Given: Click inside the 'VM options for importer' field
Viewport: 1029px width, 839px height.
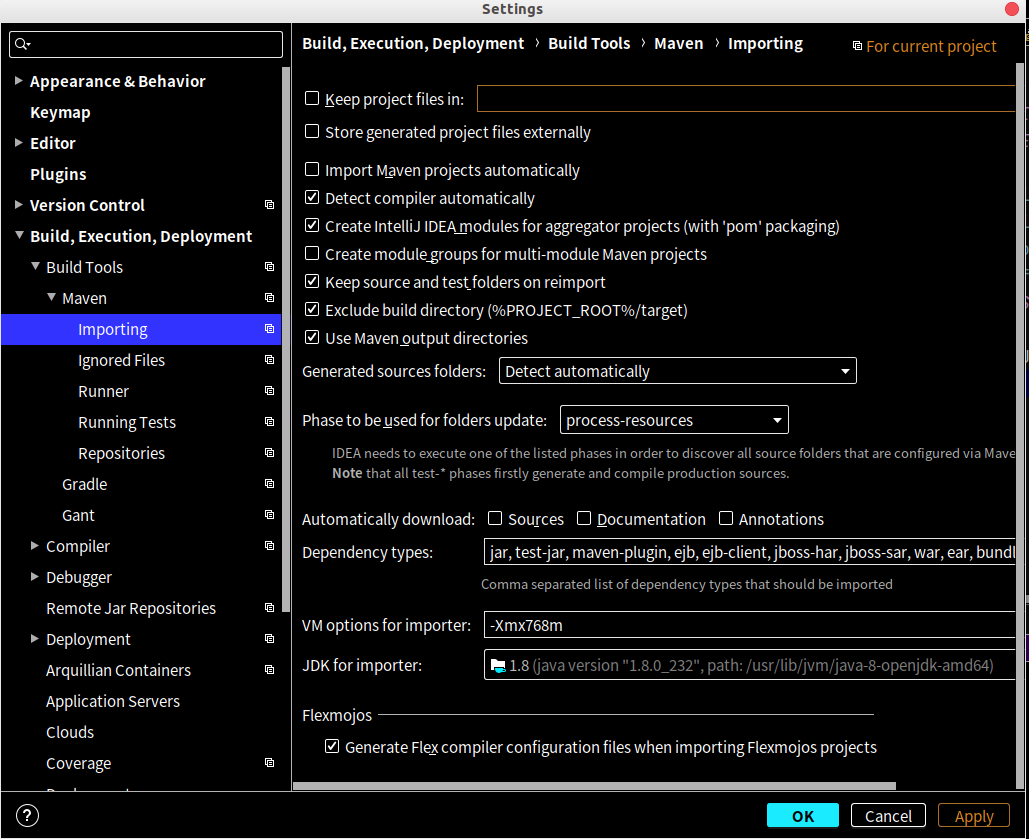Looking at the screenshot, I should click(700, 624).
